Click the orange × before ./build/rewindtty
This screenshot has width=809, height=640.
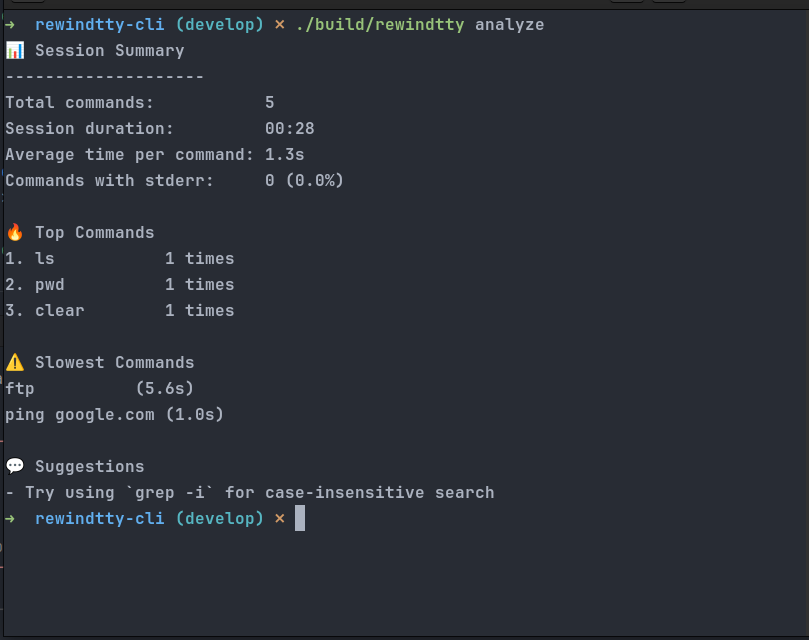click(279, 24)
